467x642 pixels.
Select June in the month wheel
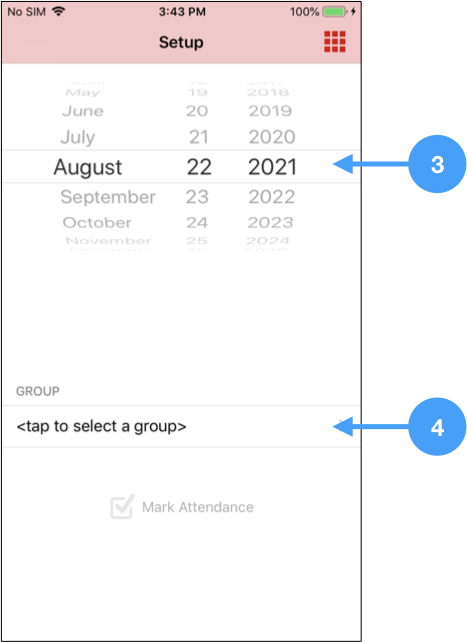(83, 111)
